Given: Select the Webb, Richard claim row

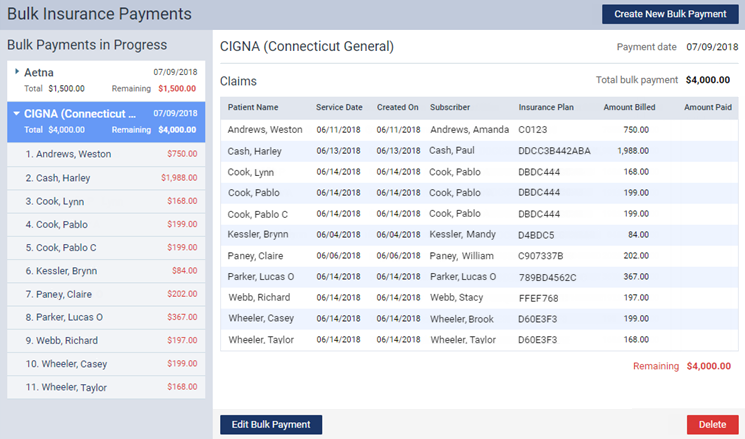Looking at the screenshot, I should pyautogui.click(x=479, y=297).
